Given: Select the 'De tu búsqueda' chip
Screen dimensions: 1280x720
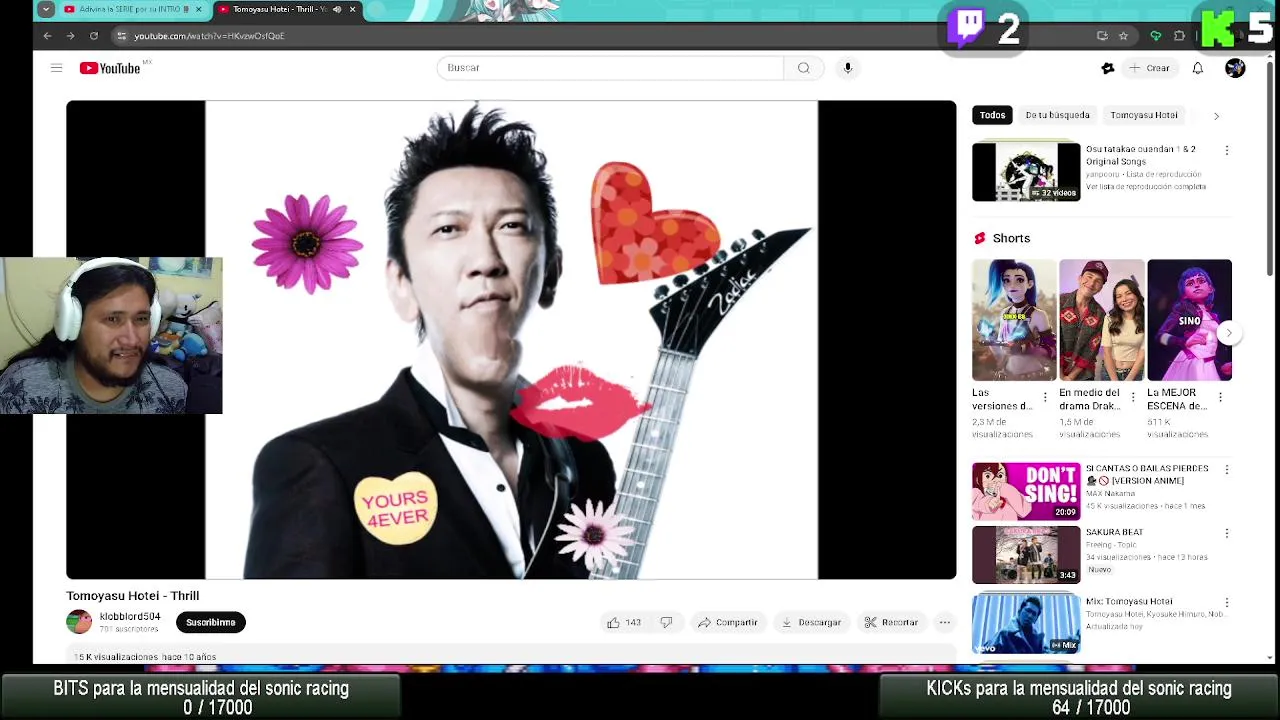Looking at the screenshot, I should point(1057,115).
